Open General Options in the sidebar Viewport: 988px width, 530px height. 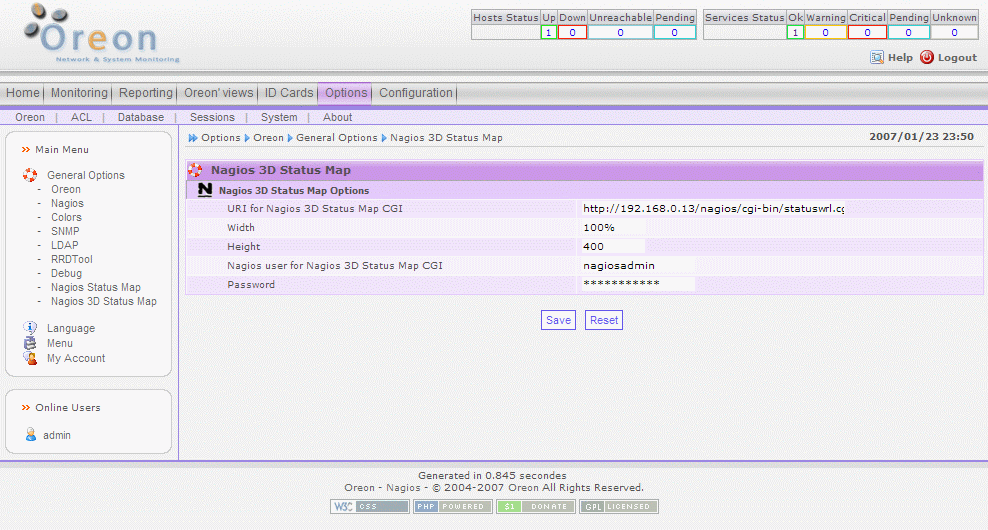click(86, 175)
